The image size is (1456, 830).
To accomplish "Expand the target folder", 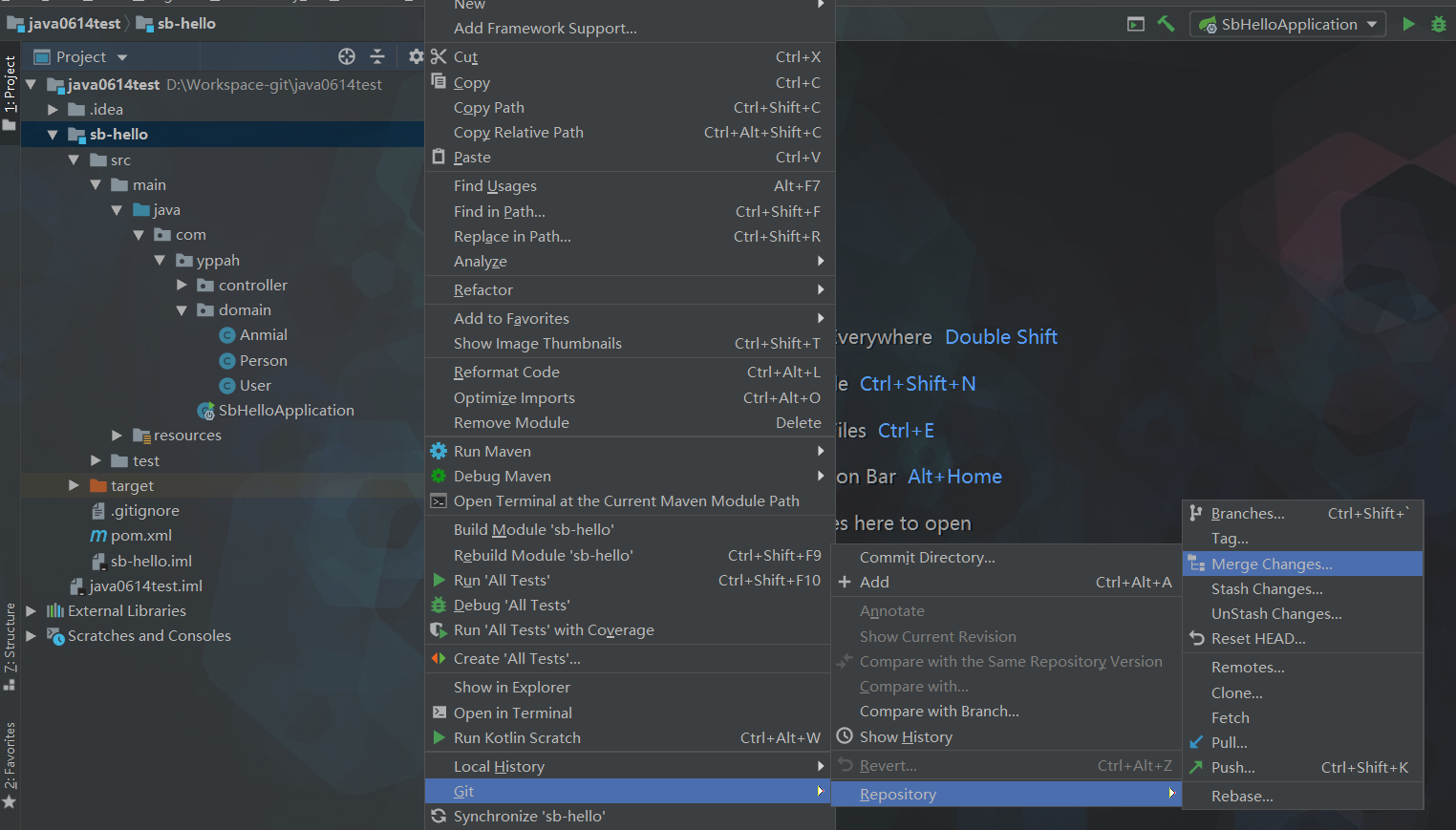I will [75, 485].
